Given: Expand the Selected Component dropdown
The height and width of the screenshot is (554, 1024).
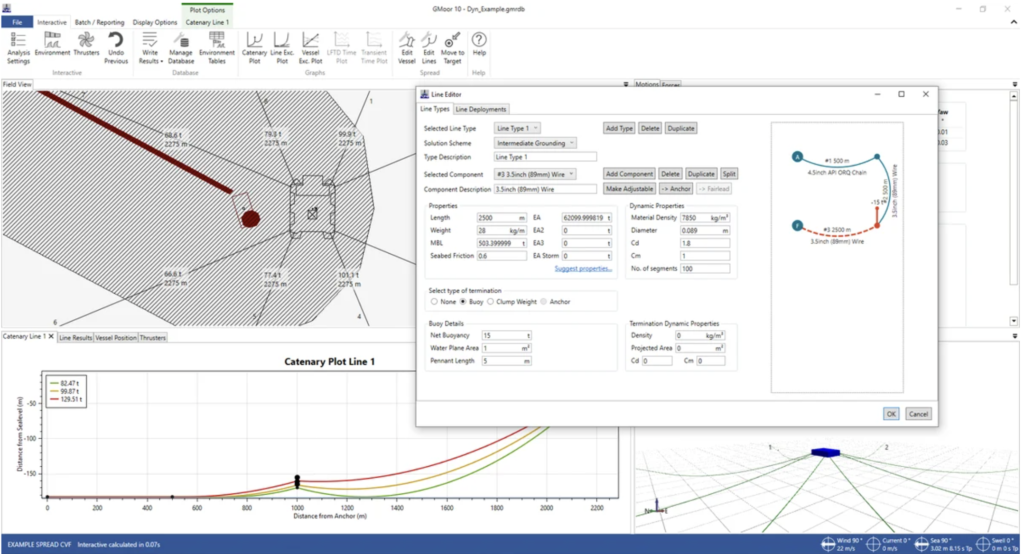Looking at the screenshot, I should 536,174.
